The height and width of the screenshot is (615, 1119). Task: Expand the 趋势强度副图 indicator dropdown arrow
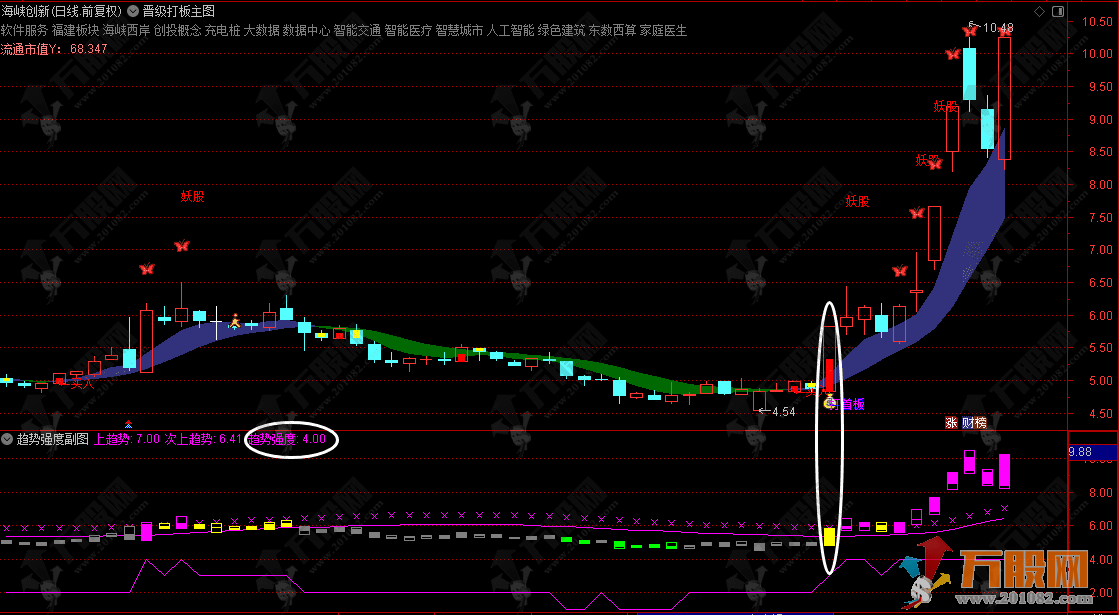[x=7, y=439]
